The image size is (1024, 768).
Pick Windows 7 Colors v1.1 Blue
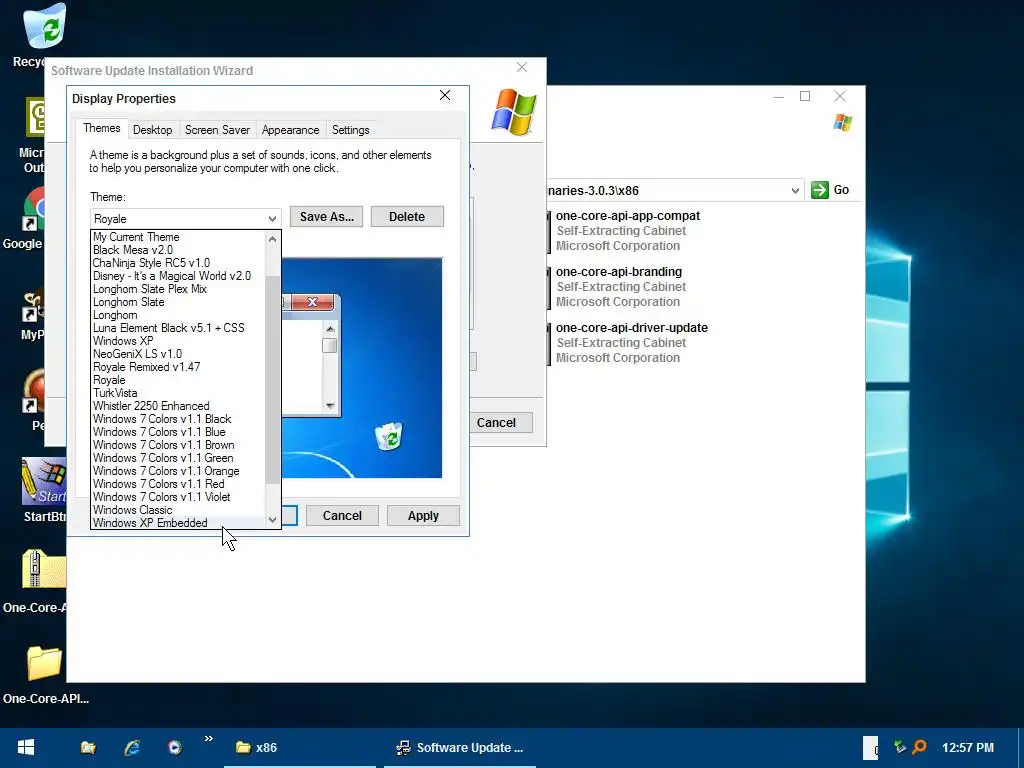tap(178, 432)
